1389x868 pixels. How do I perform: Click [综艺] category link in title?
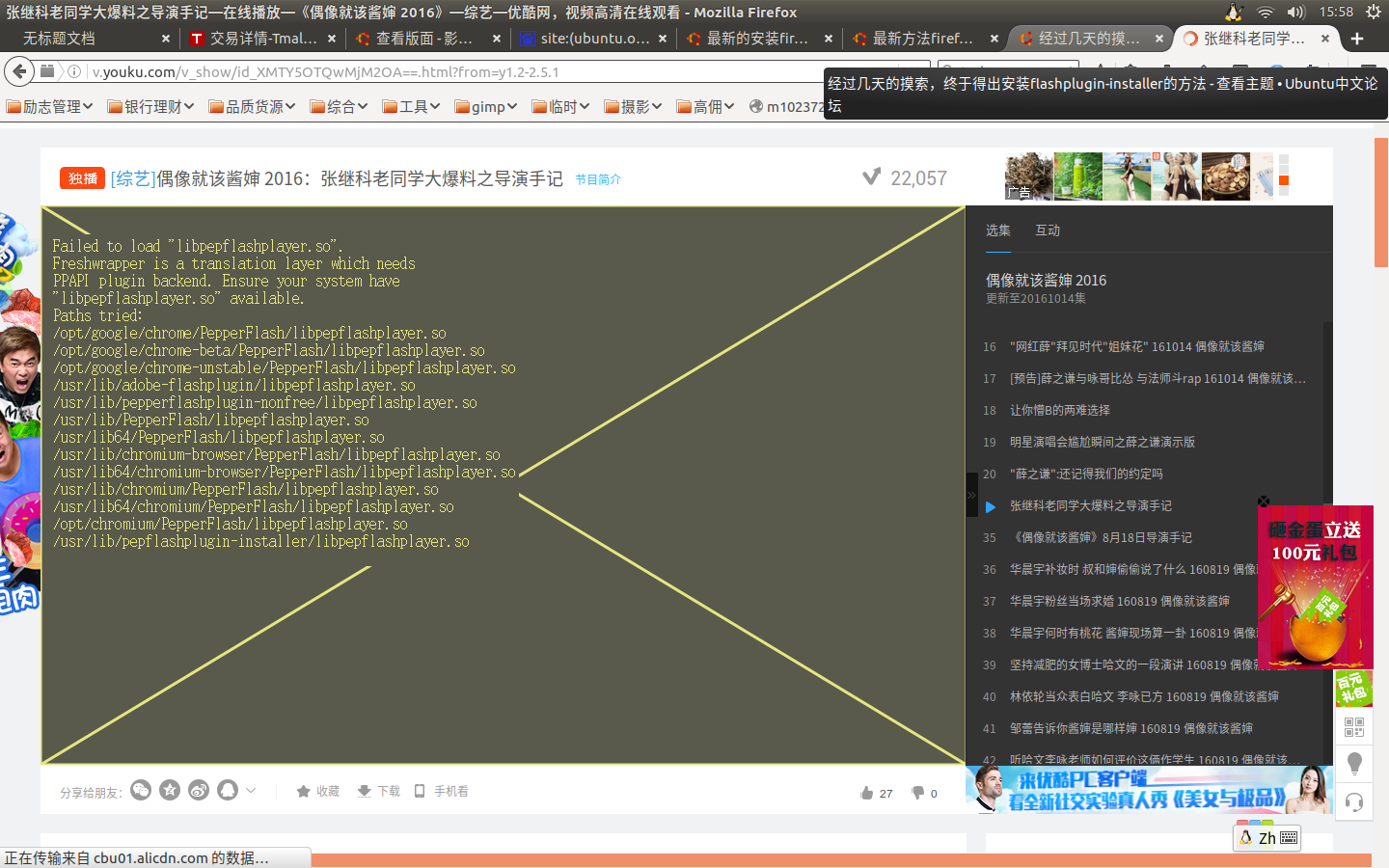point(133,178)
